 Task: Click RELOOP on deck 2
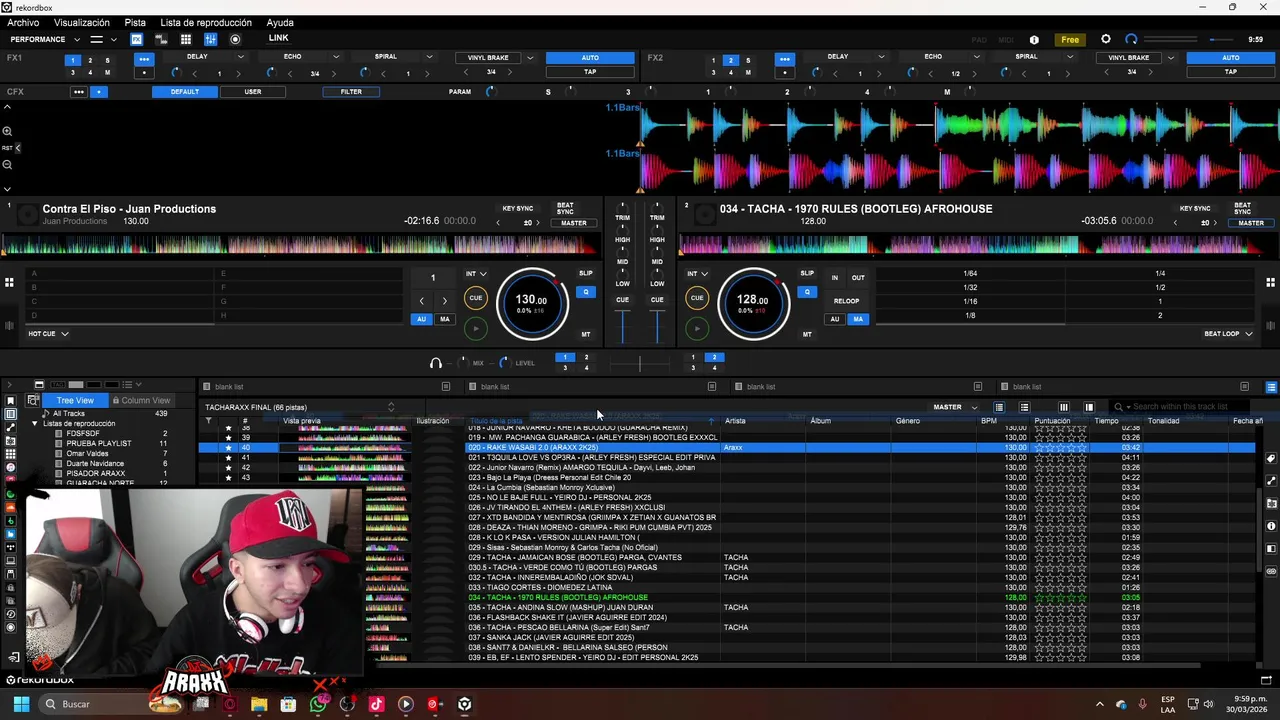coord(846,301)
